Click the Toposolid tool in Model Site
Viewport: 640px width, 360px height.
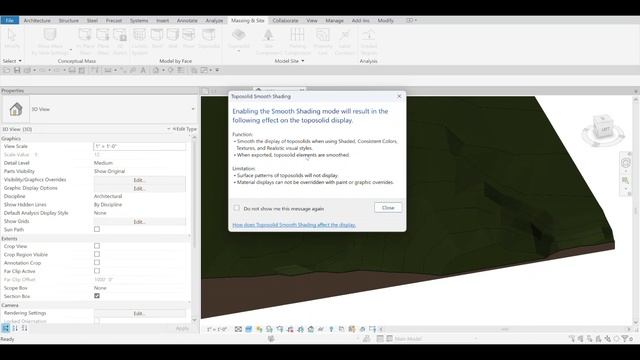[239, 40]
